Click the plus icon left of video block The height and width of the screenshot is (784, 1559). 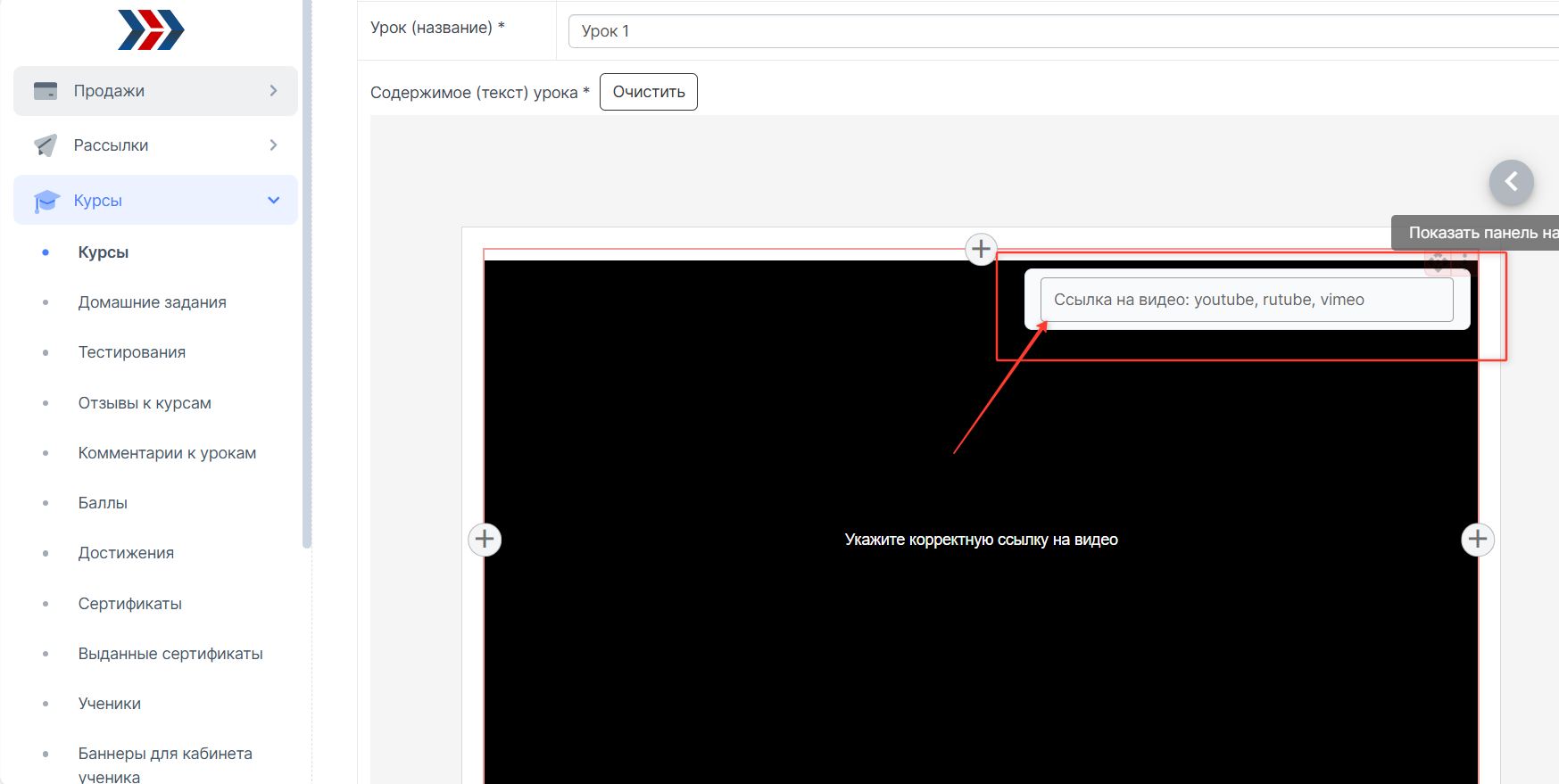pyautogui.click(x=485, y=539)
